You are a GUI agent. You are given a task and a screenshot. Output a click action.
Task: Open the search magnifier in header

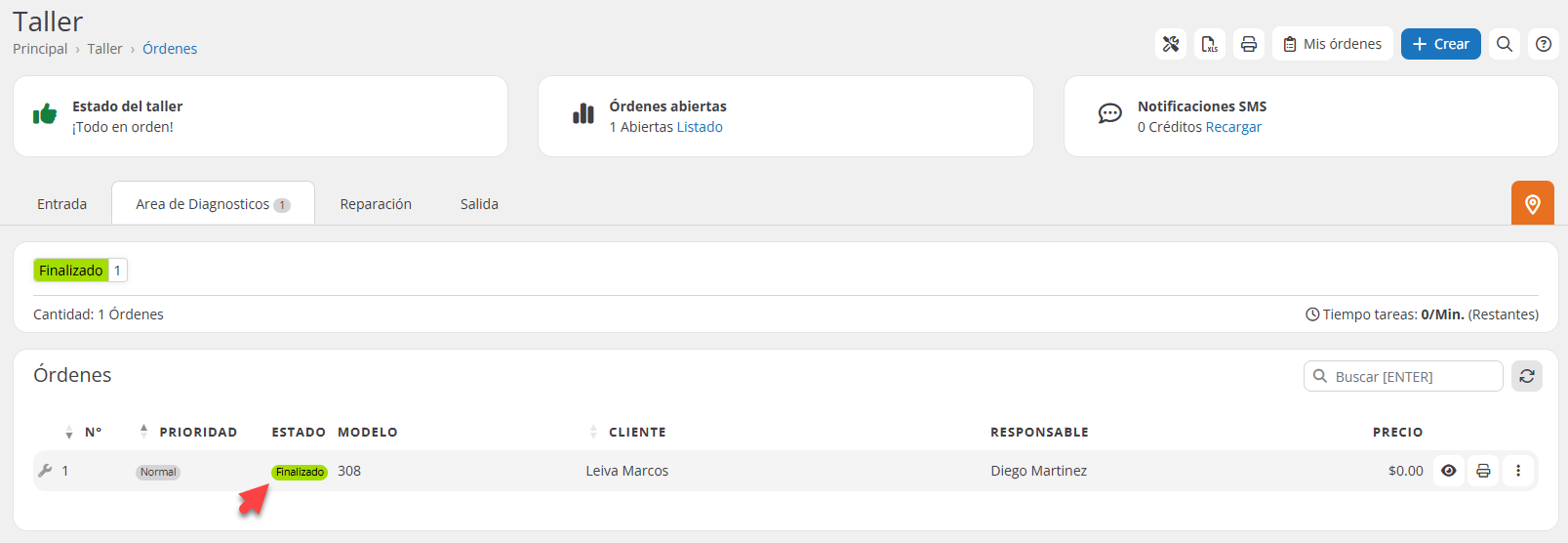1505,44
